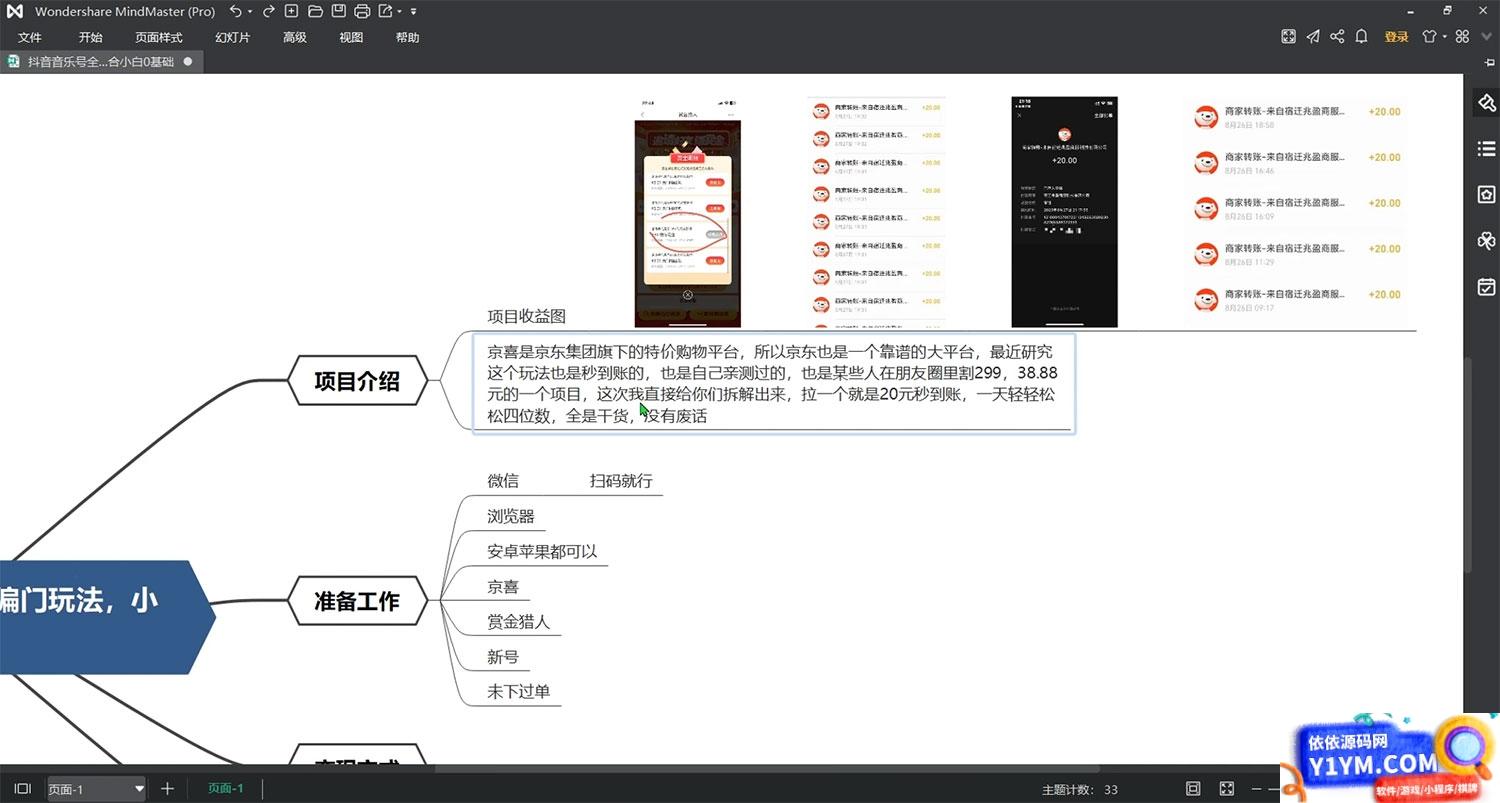Click the 主题计数: 33 status text

point(1080,790)
